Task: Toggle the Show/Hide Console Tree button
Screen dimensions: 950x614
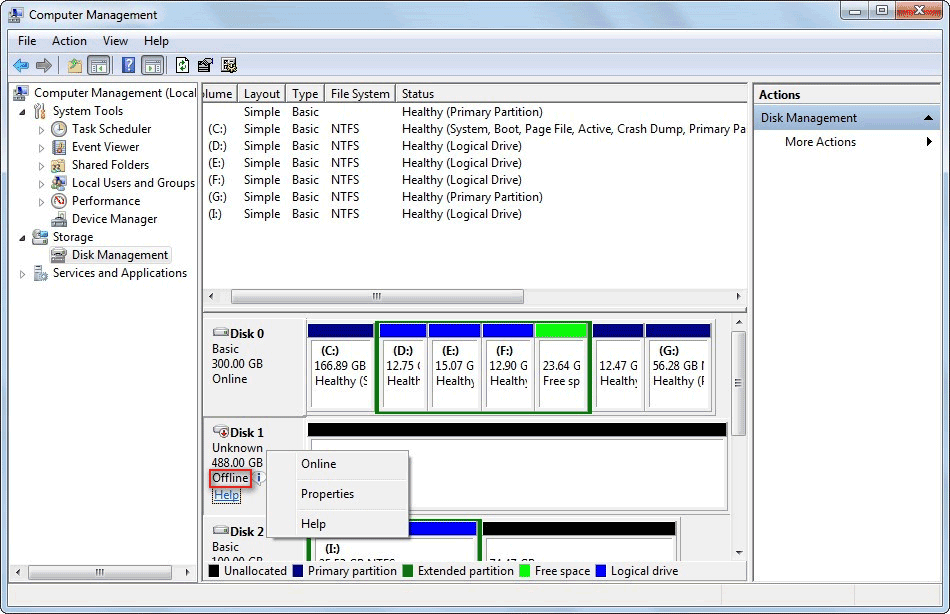Action: (x=98, y=66)
